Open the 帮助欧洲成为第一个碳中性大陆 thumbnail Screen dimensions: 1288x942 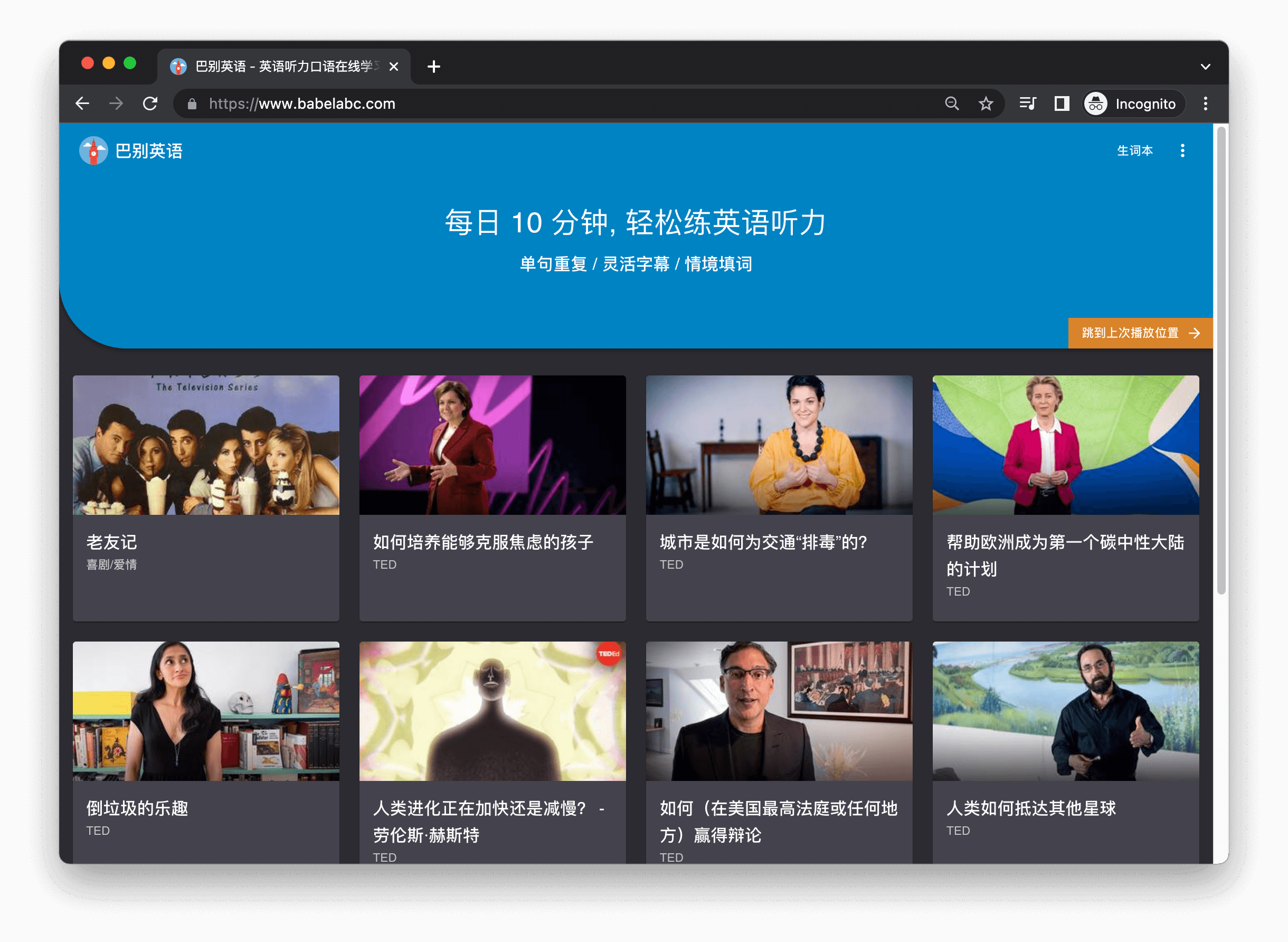[1066, 445]
